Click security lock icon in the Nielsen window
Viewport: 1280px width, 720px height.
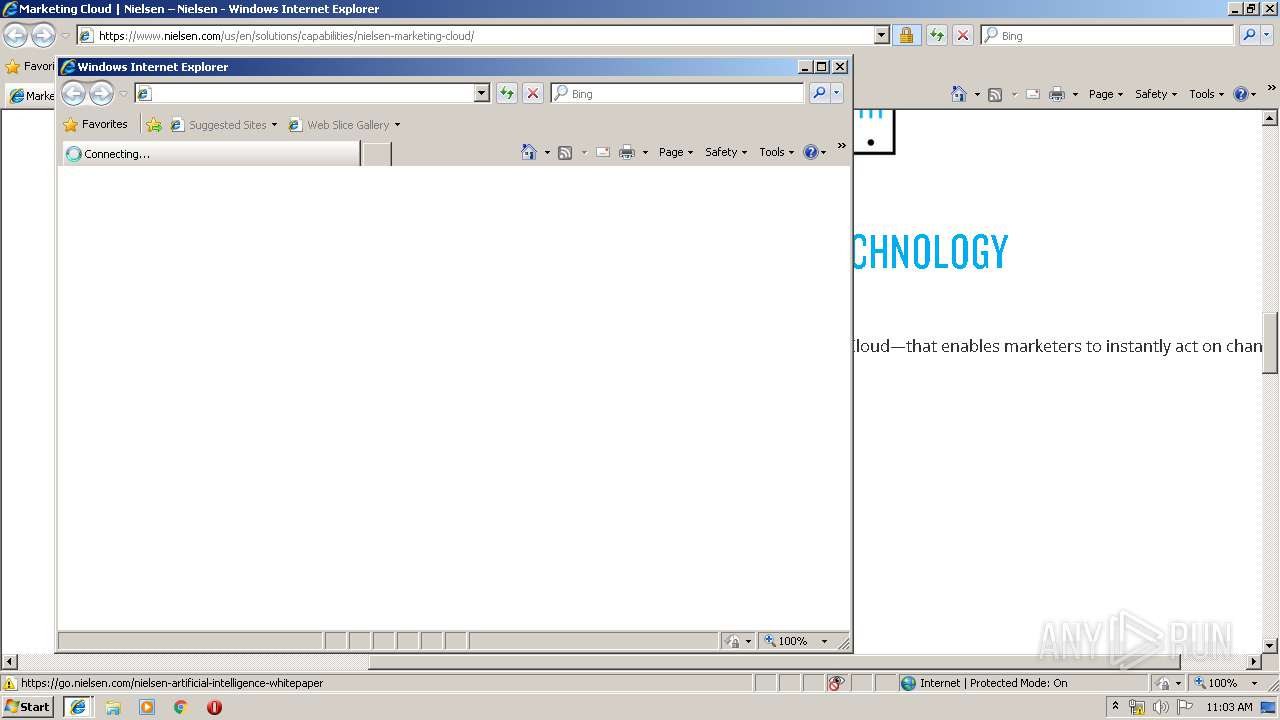906,35
